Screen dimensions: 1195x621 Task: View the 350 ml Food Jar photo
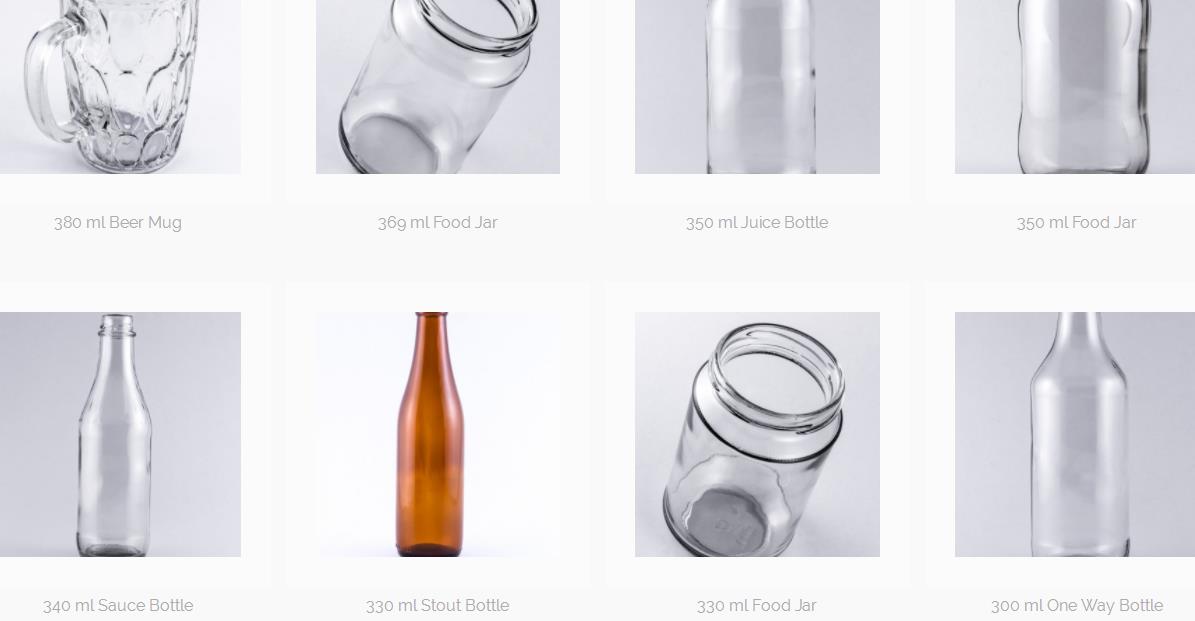[x=1075, y=87]
